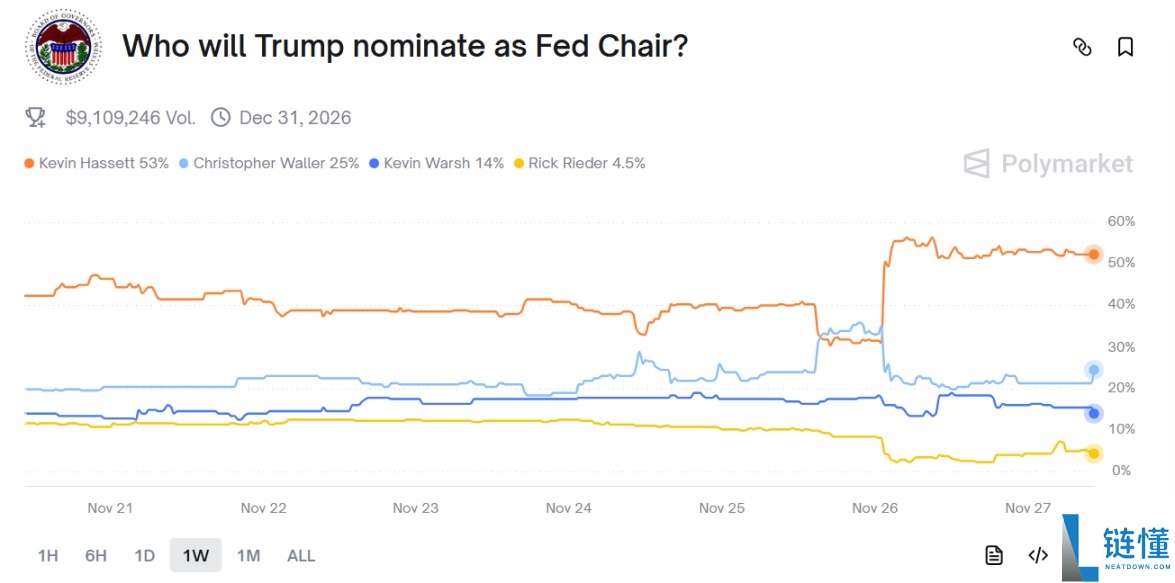
Task: Choose the 1W time range
Action: (195, 556)
